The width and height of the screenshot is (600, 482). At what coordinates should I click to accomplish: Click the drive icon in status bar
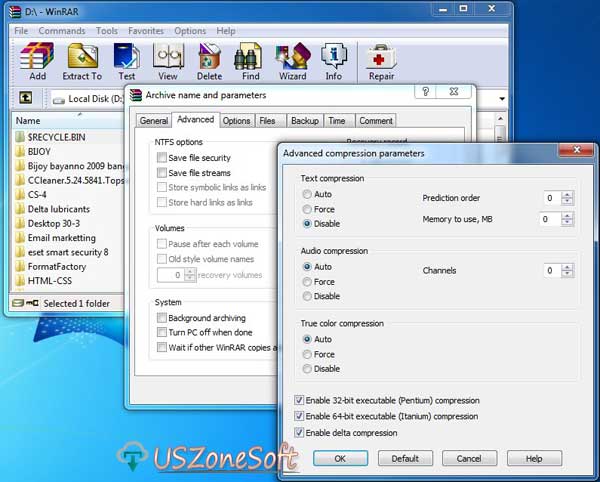18,303
